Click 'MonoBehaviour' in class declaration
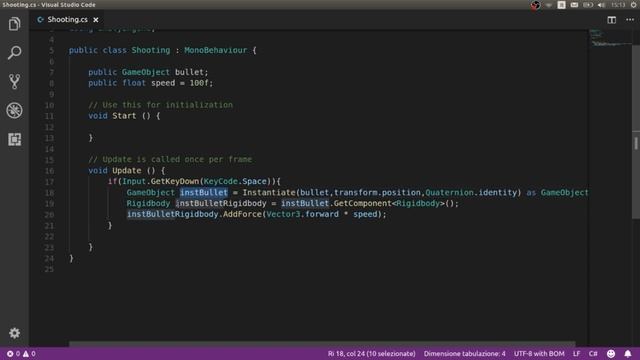The width and height of the screenshot is (640, 360). click(x=216, y=50)
